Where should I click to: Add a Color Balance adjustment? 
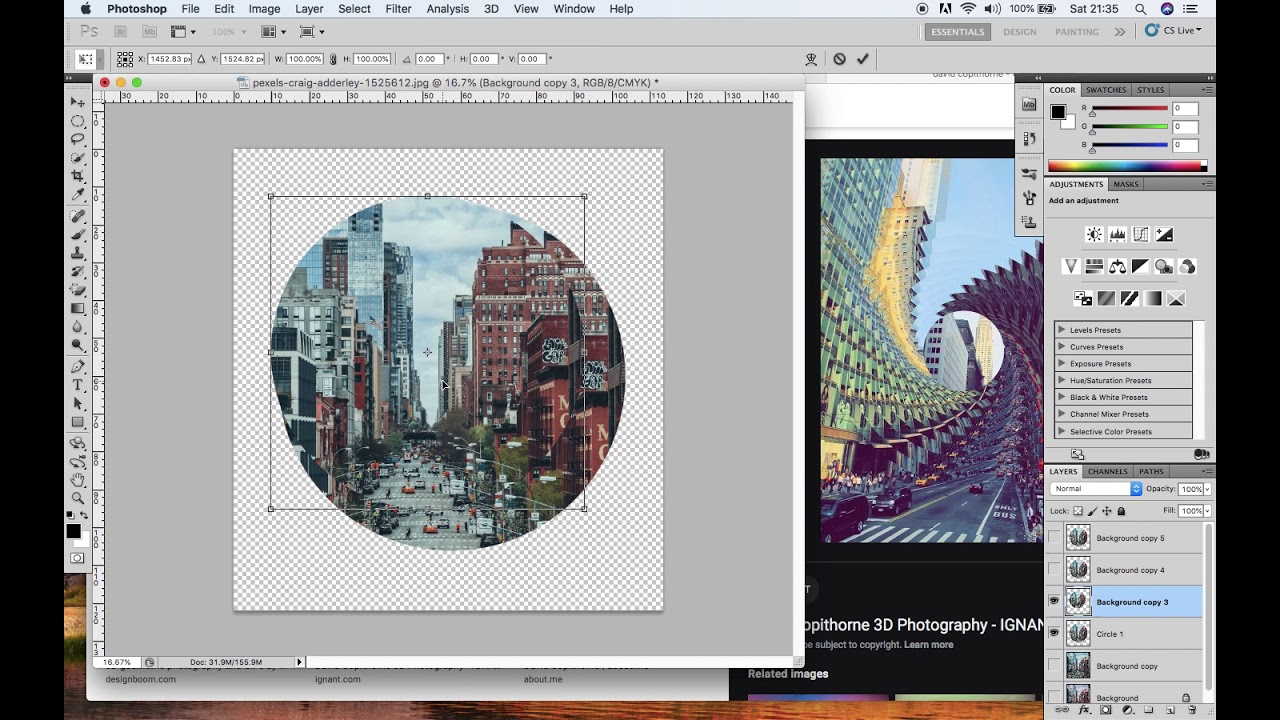pos(1117,267)
